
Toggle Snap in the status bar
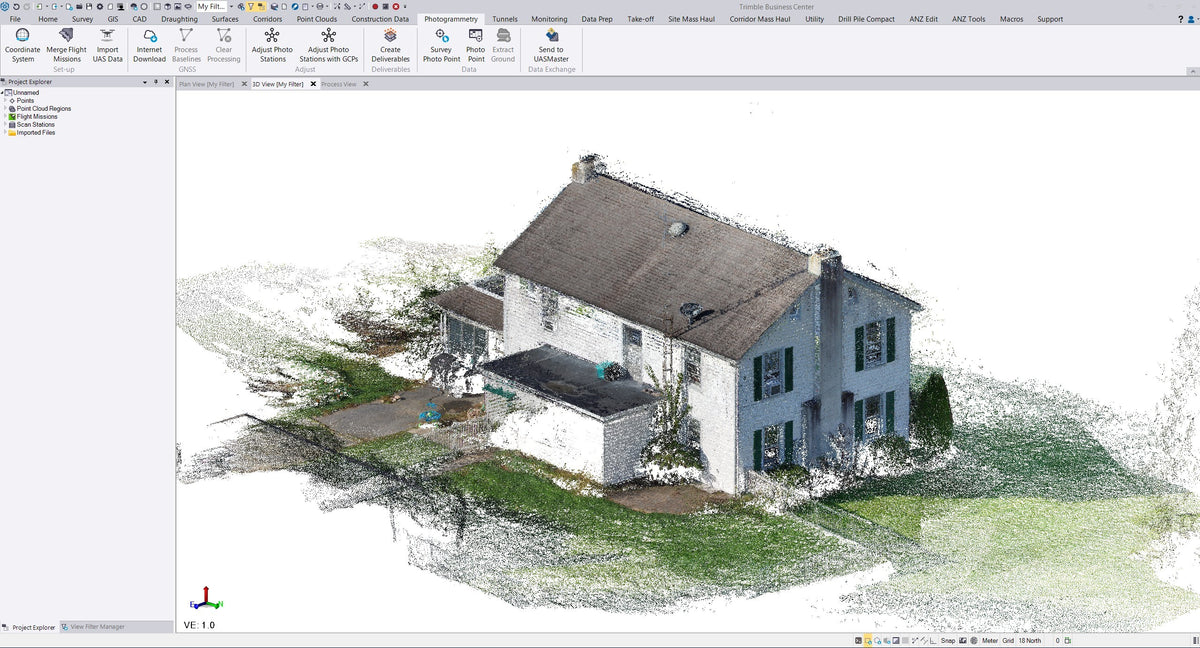pyautogui.click(x=948, y=640)
